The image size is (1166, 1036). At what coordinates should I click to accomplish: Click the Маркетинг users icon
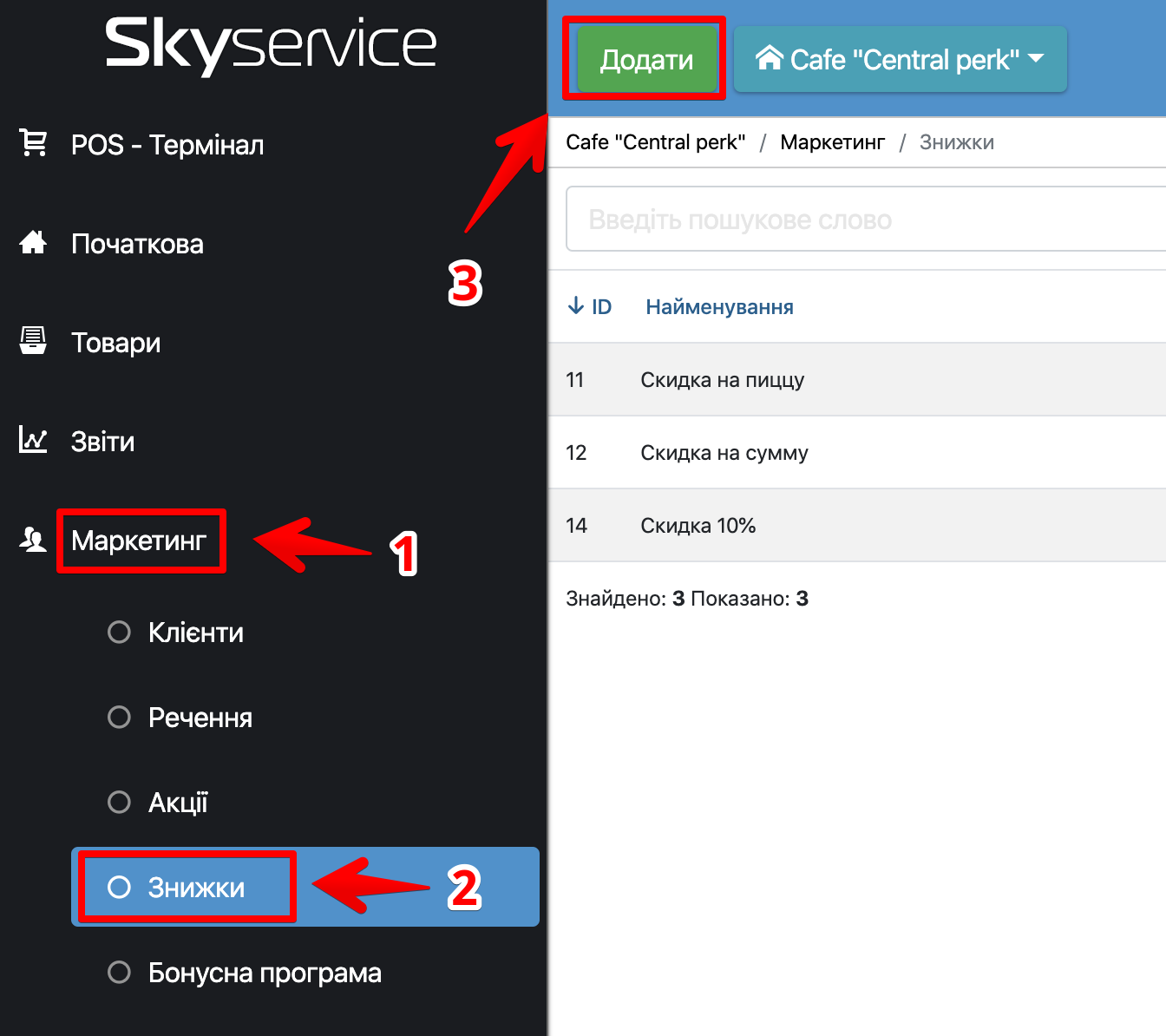tap(33, 540)
